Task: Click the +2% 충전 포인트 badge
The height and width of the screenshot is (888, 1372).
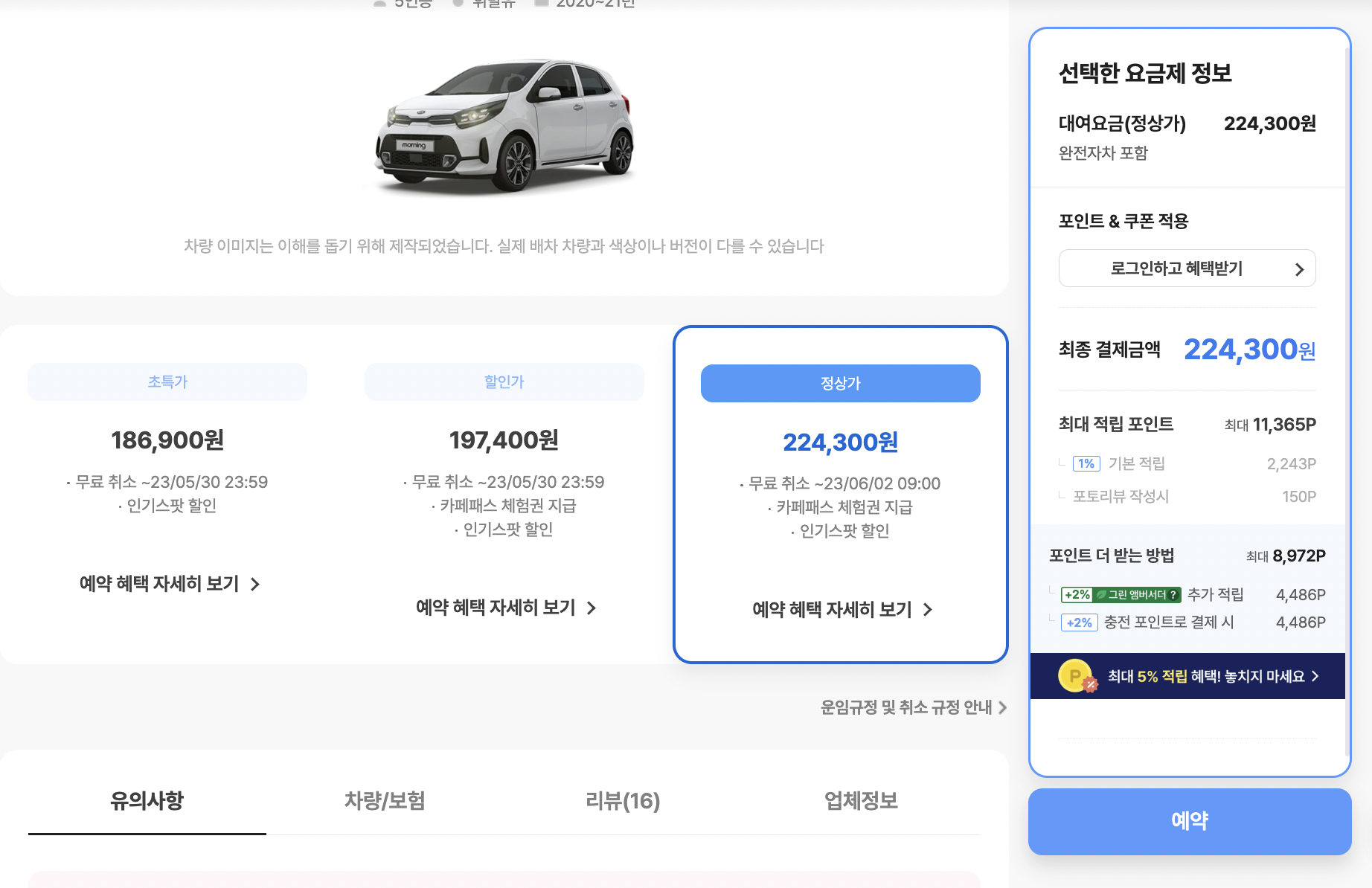Action: [1079, 622]
